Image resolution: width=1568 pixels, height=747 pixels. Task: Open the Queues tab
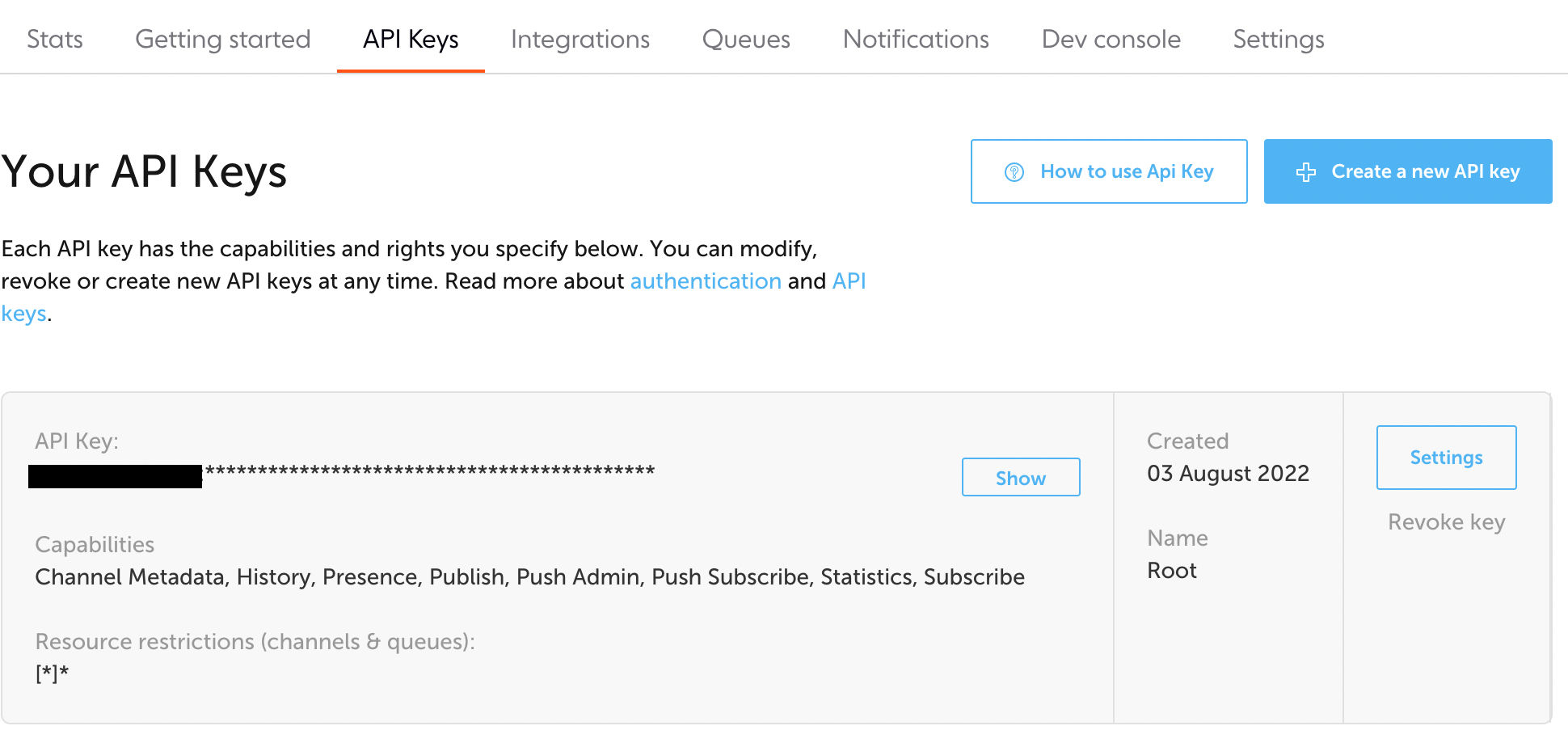(x=746, y=39)
